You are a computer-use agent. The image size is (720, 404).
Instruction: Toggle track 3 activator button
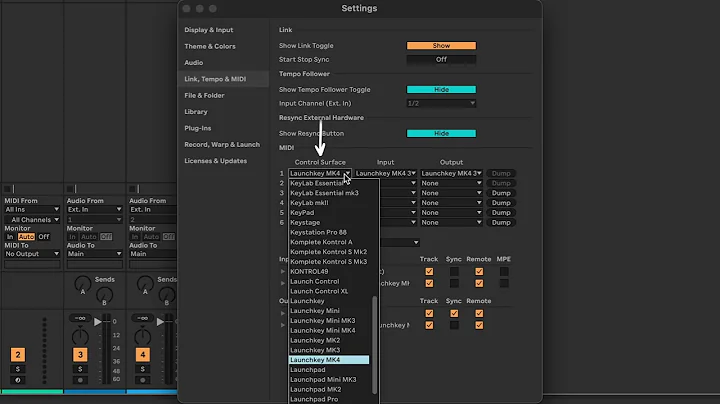(x=80, y=354)
